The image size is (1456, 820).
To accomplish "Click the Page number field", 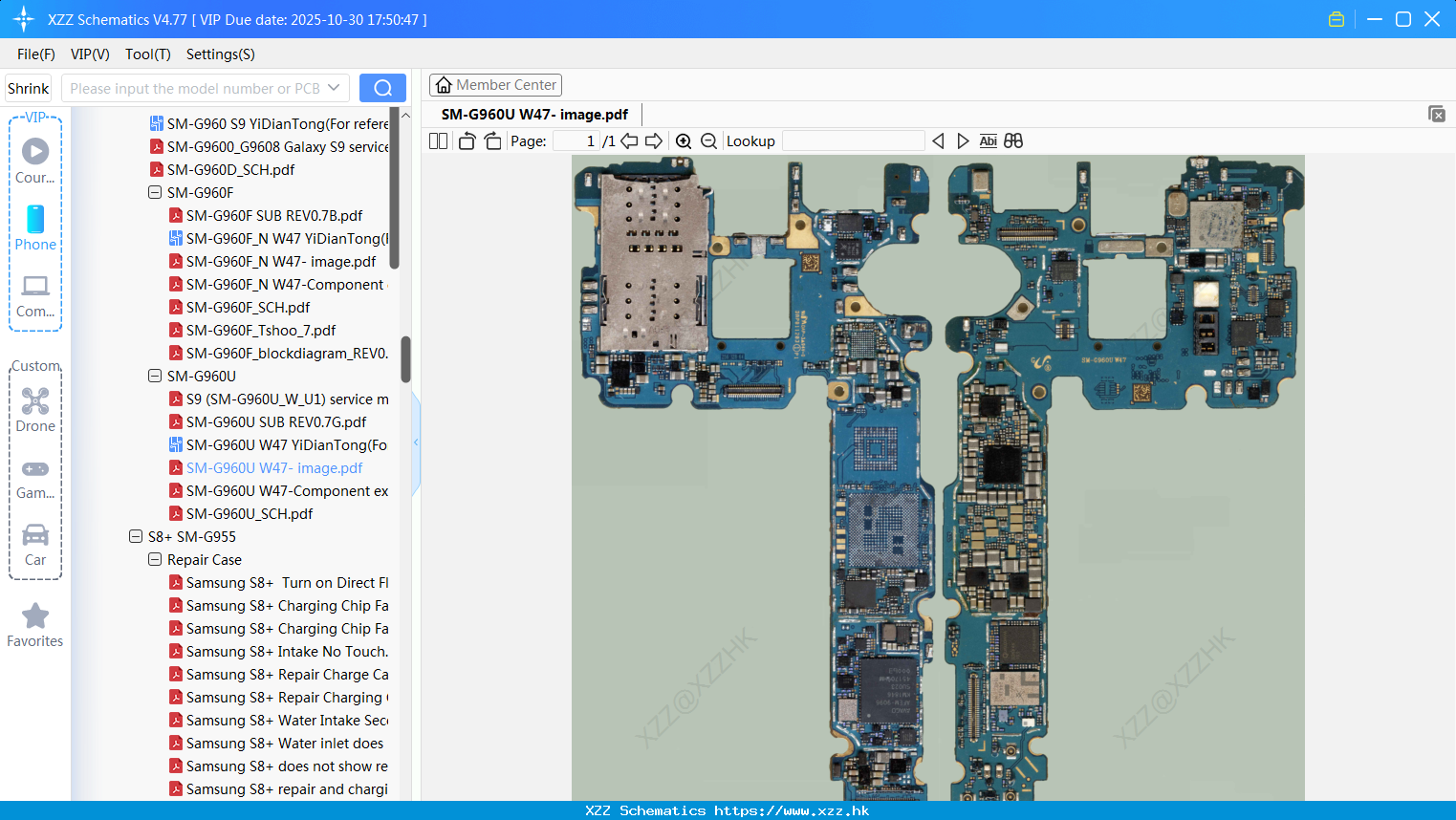I will 576,140.
